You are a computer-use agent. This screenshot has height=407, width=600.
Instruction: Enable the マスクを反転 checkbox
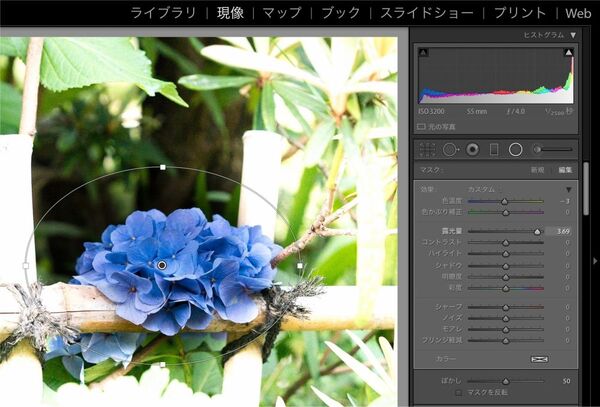[x=458, y=392]
